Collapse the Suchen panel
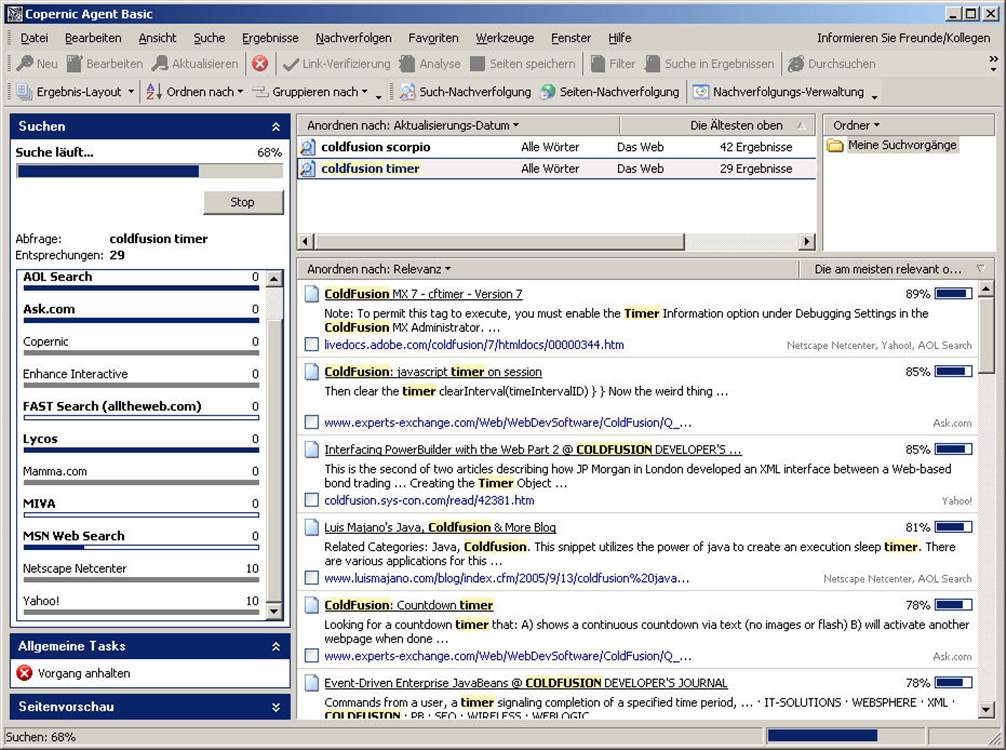This screenshot has height=750, width=1006. point(276,126)
